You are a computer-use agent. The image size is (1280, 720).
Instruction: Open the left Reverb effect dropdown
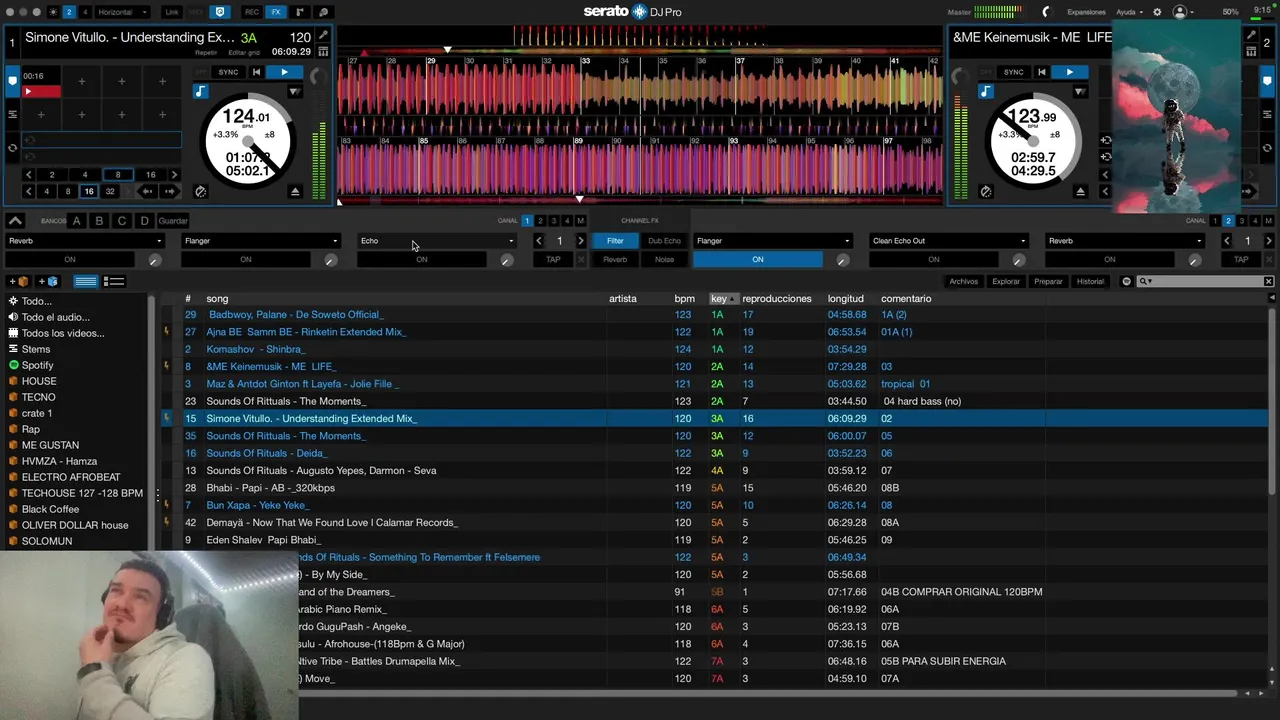(x=85, y=241)
